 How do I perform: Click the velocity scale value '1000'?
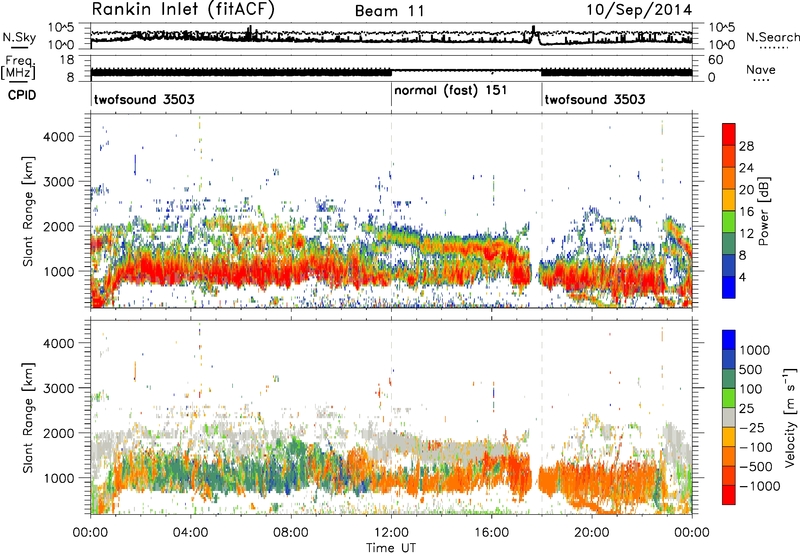coord(755,350)
